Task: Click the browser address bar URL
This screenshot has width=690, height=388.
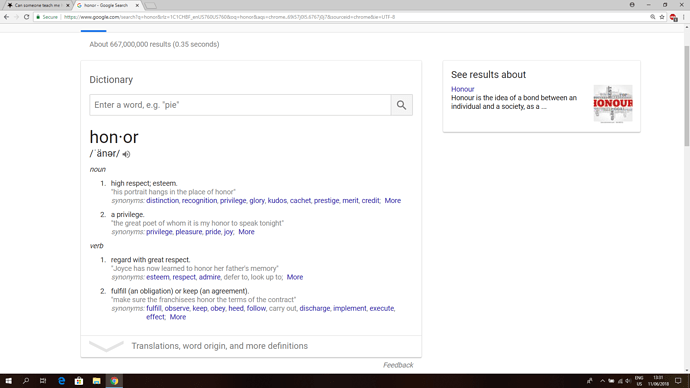Action: pyautogui.click(x=229, y=17)
